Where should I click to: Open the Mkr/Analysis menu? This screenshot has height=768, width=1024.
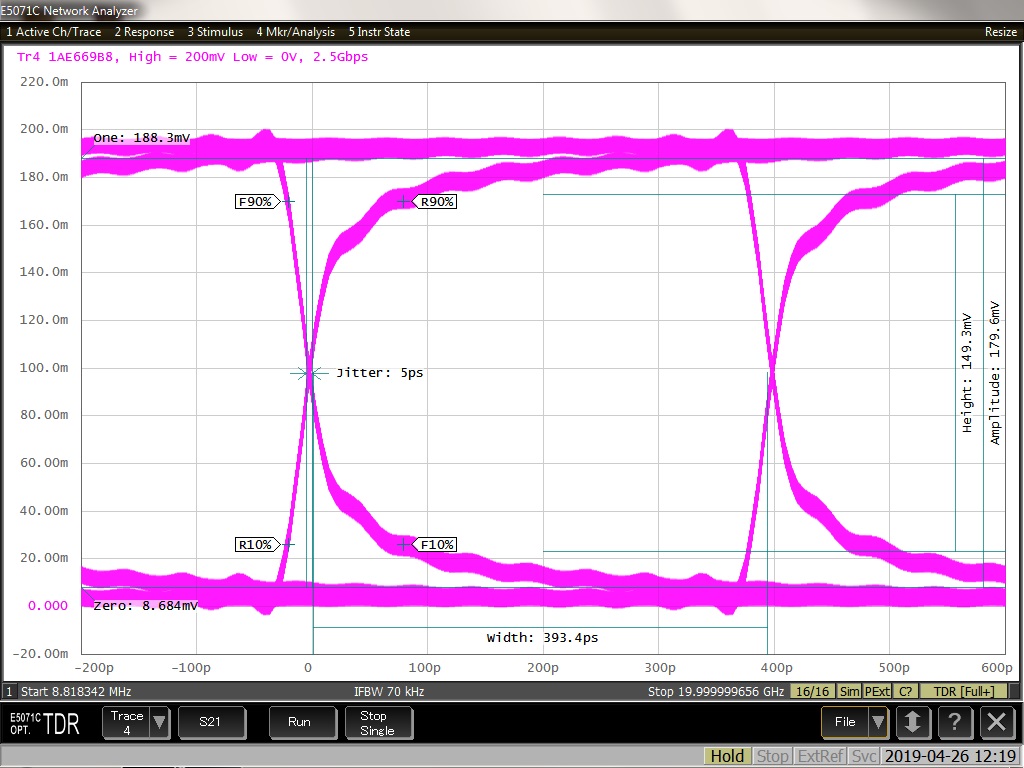295,32
